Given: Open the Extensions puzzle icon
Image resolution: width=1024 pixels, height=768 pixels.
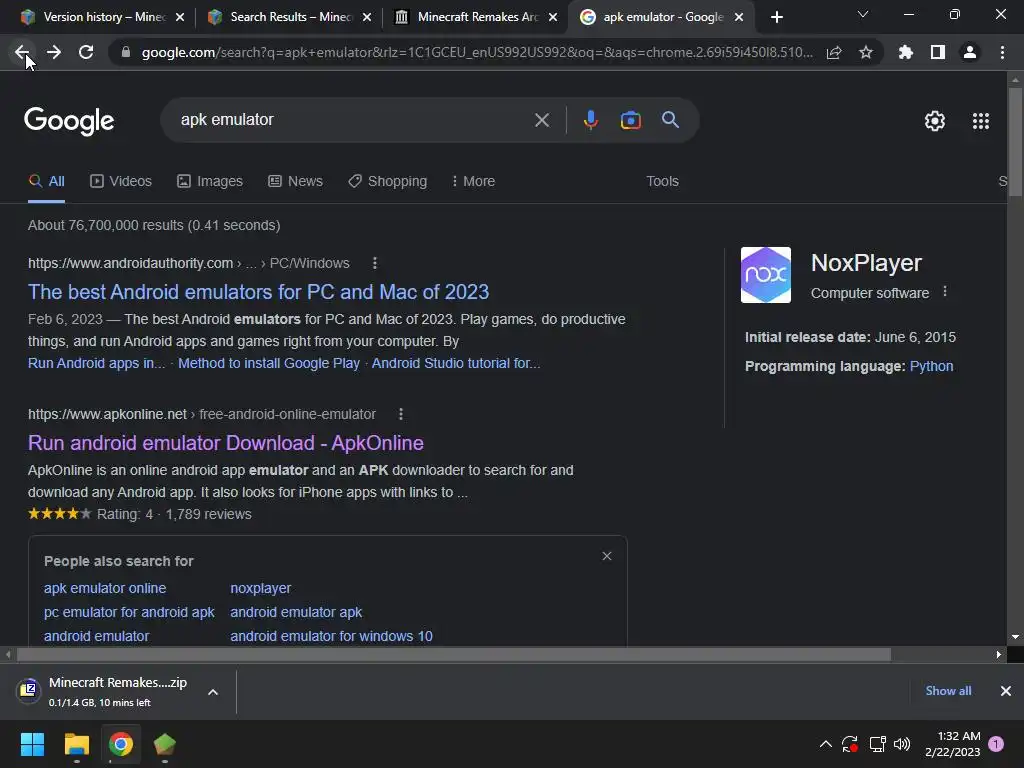Looking at the screenshot, I should (906, 52).
